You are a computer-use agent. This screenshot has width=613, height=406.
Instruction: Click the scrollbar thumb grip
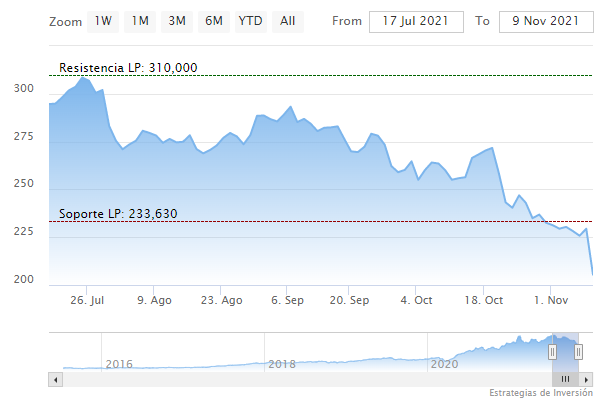click(565, 380)
